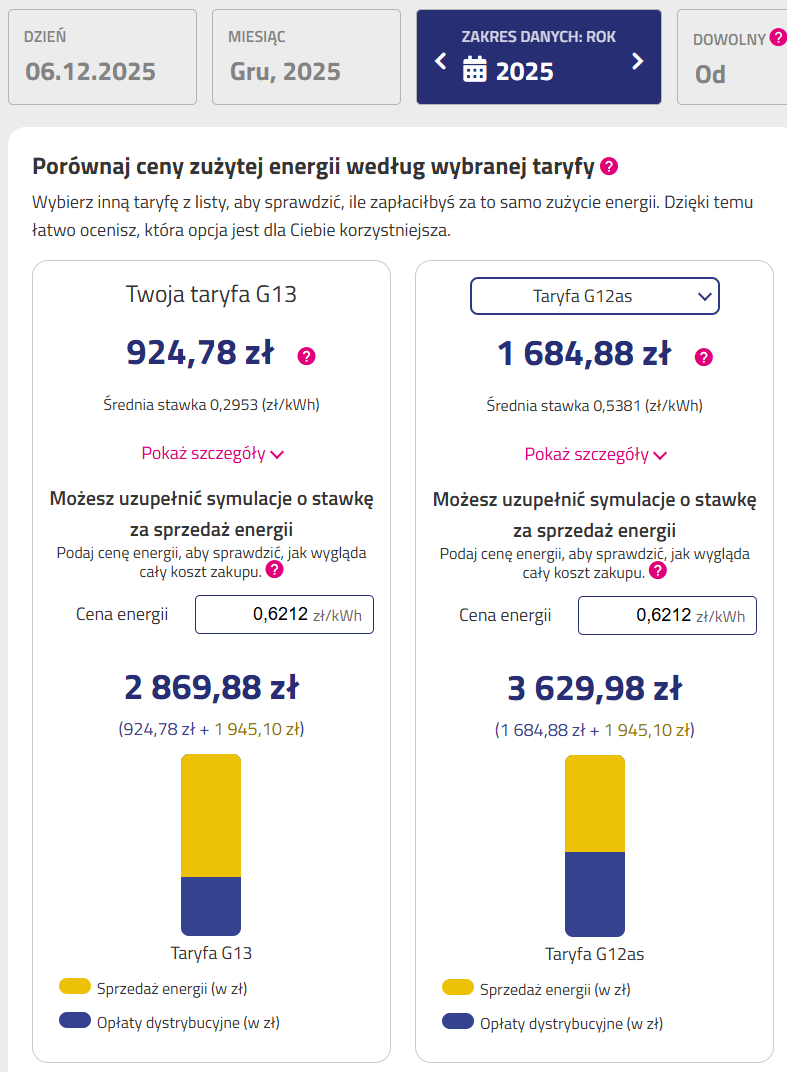Viewport: 787px width, 1072px height.
Task: Click the Cena energii field for the G13 tariff
Action: coord(284,614)
